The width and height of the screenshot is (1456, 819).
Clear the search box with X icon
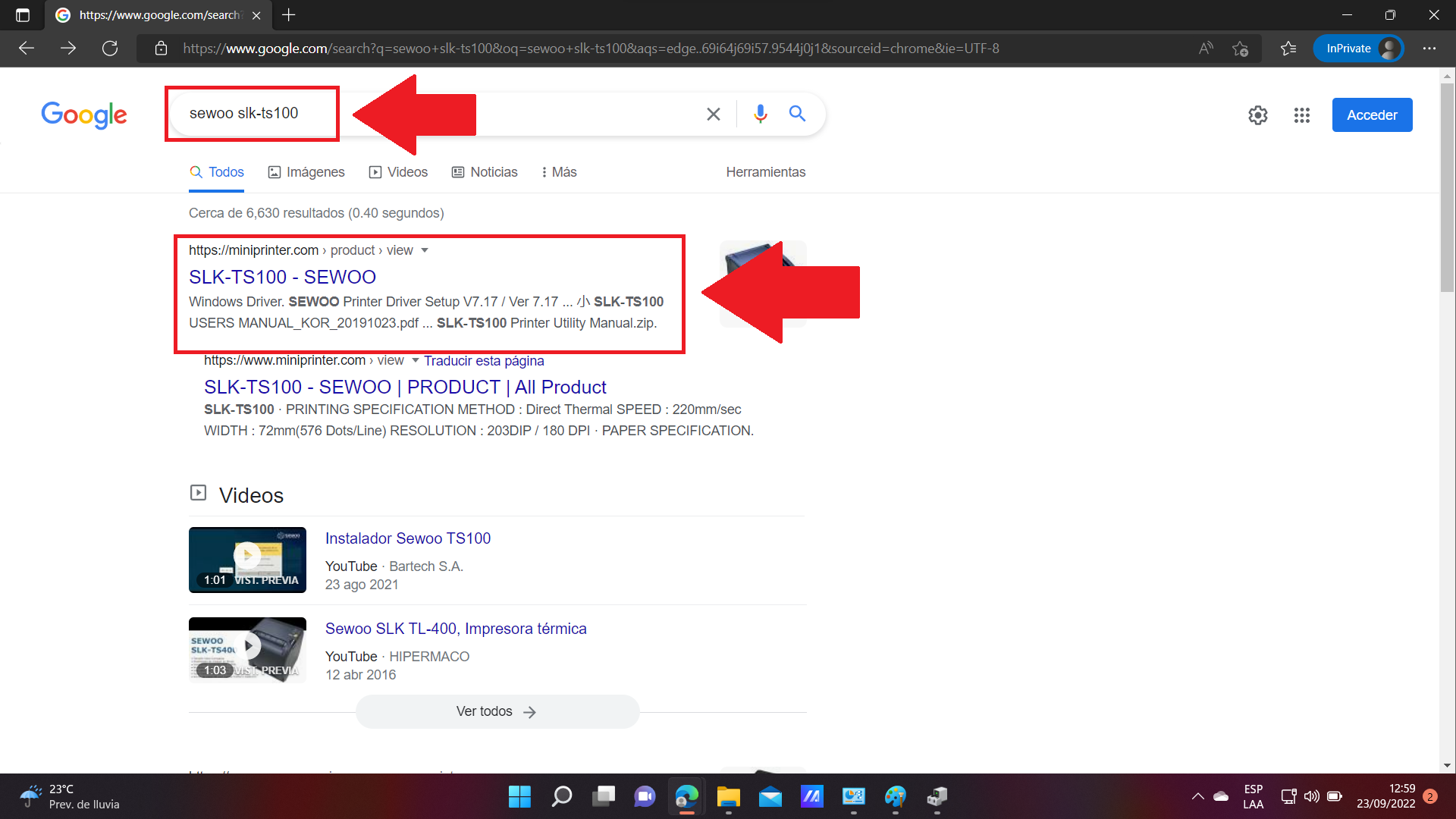click(x=713, y=114)
